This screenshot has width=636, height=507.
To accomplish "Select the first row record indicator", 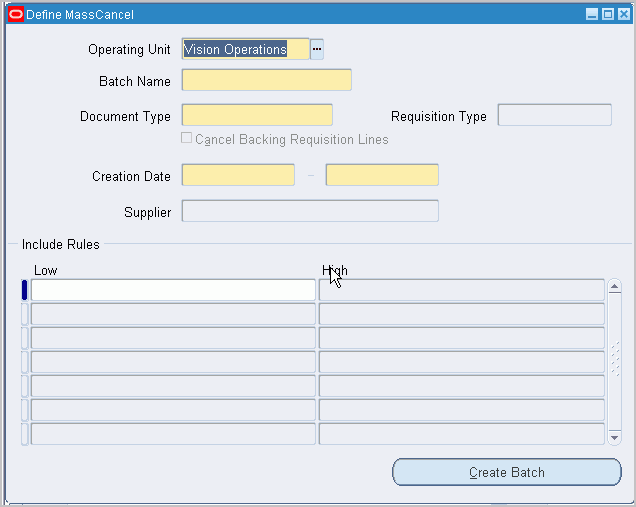I will [x=24, y=290].
